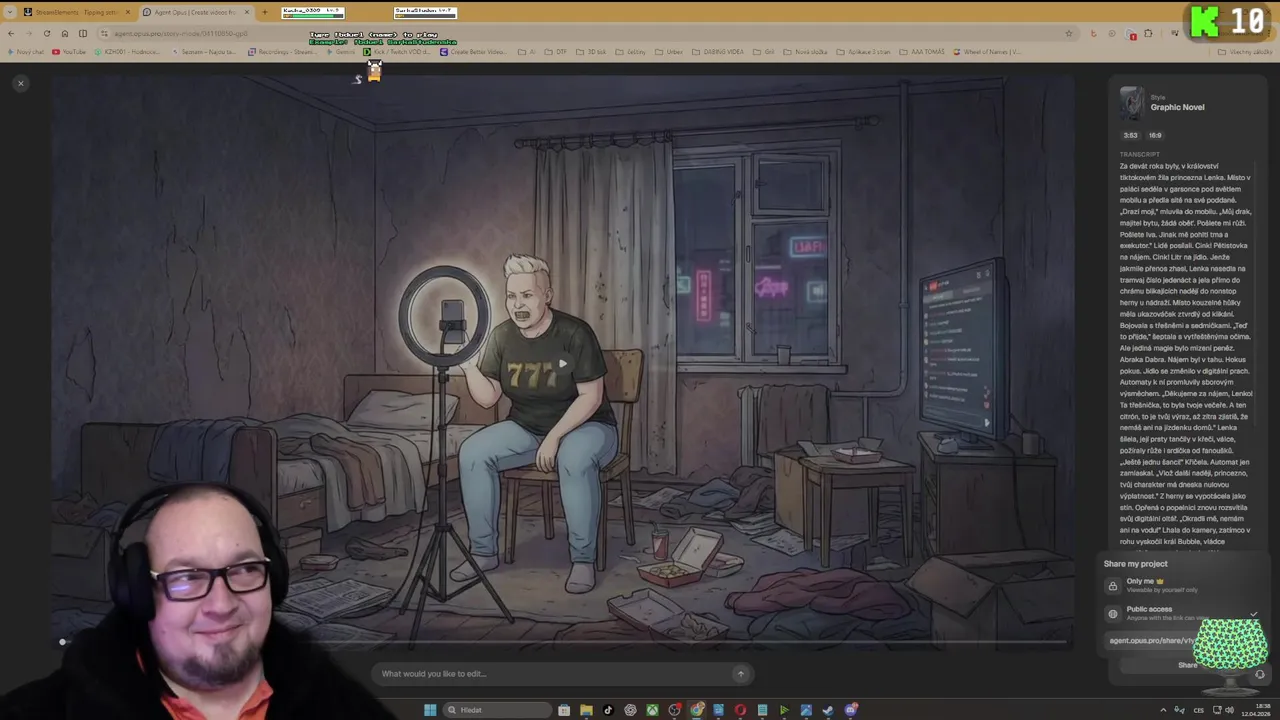Show hidden system tray icons
1280x720 pixels.
point(1163,710)
